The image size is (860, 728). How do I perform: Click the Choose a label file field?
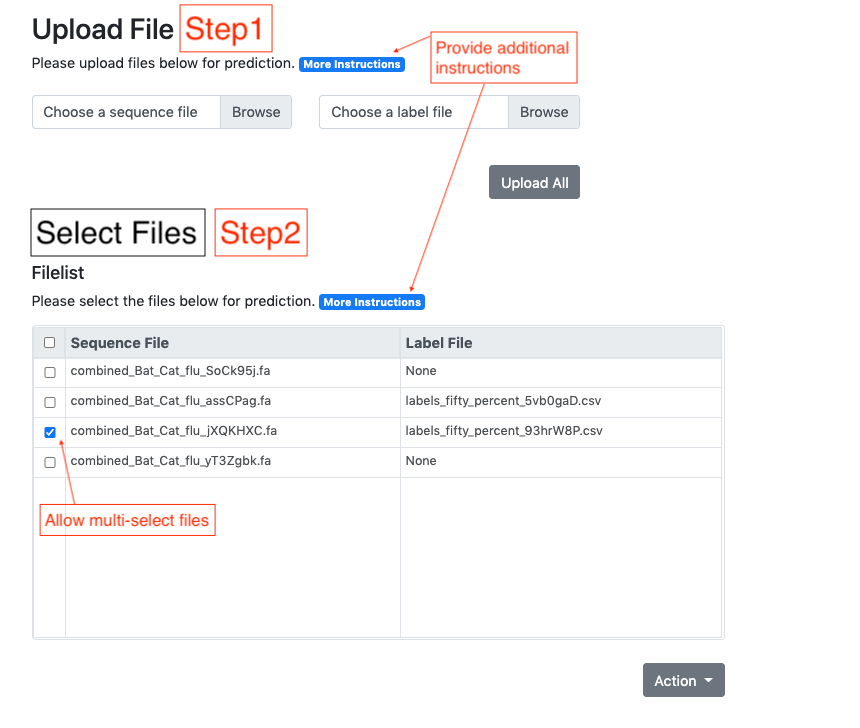(x=414, y=112)
